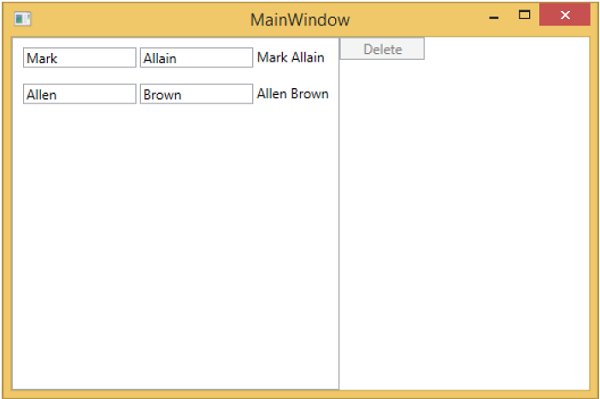Open the MainWindow application icon menu
Viewport: 600px width, 399px height.
[x=22, y=18]
